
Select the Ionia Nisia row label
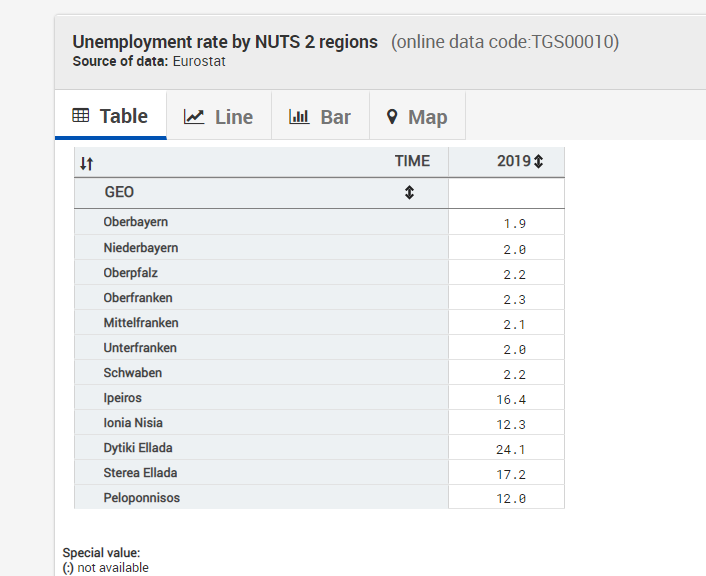pyautogui.click(x=133, y=423)
